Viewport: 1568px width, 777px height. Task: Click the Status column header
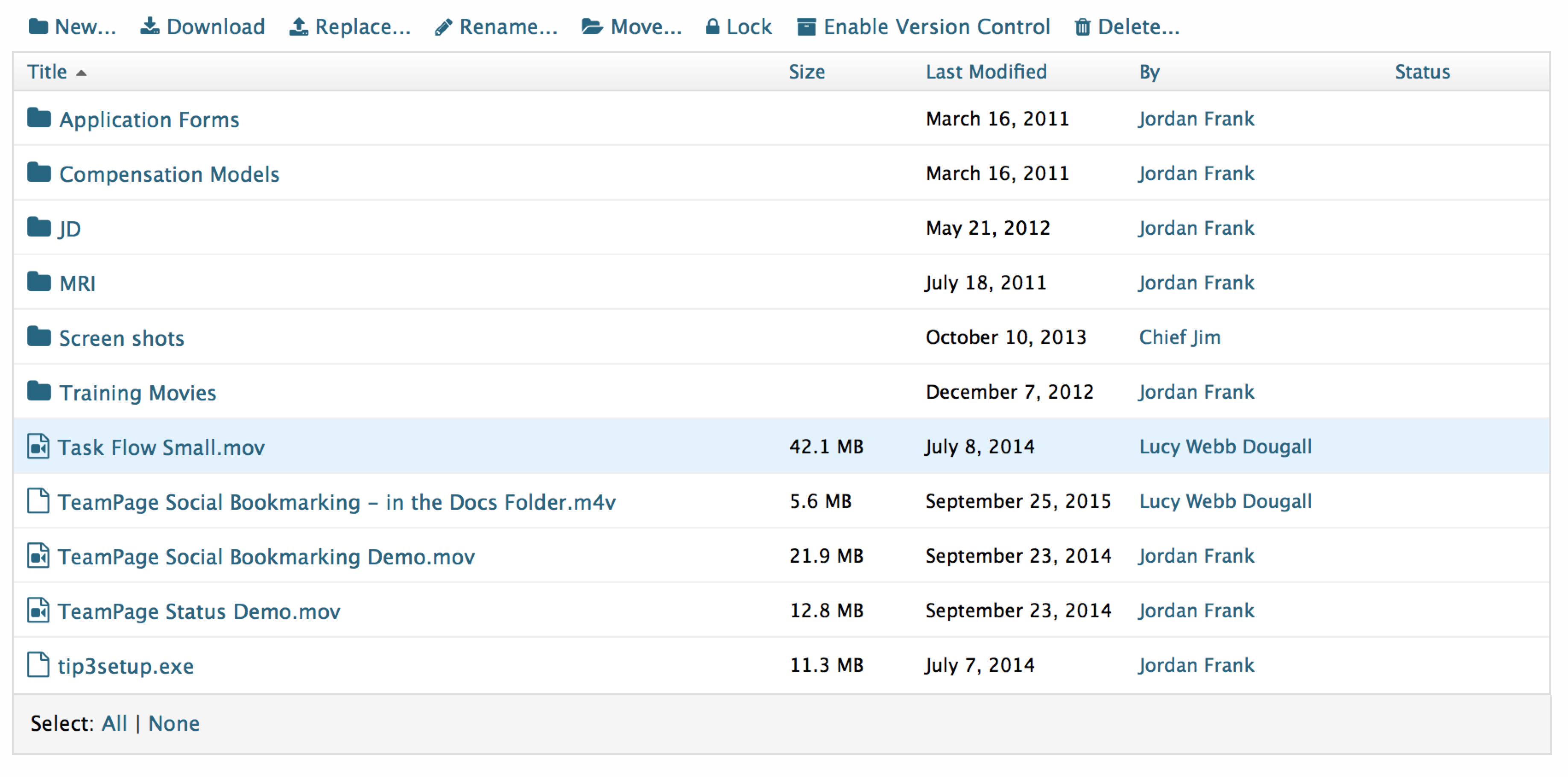1422,73
